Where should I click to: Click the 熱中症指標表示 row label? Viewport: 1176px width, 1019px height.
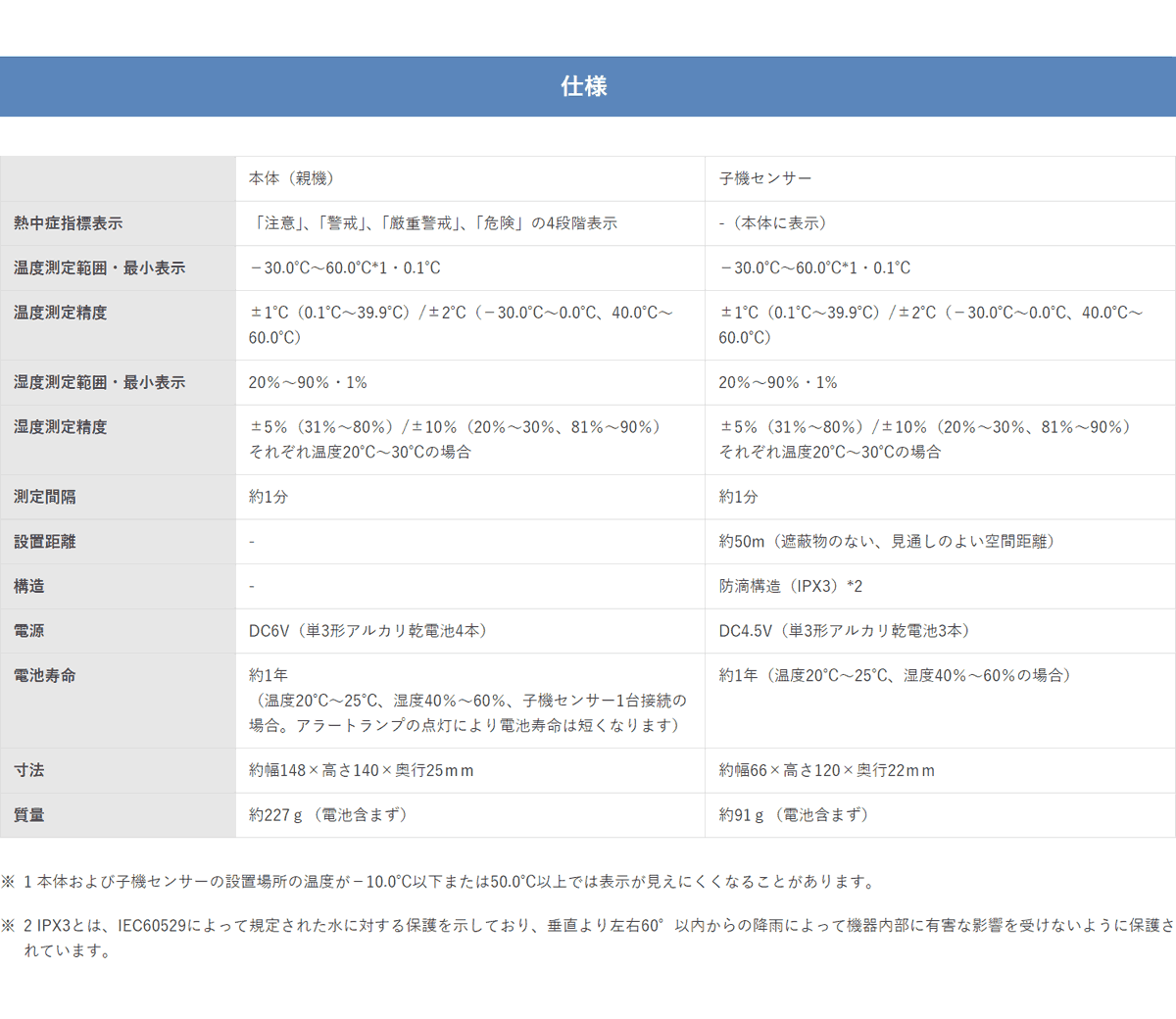point(118,223)
